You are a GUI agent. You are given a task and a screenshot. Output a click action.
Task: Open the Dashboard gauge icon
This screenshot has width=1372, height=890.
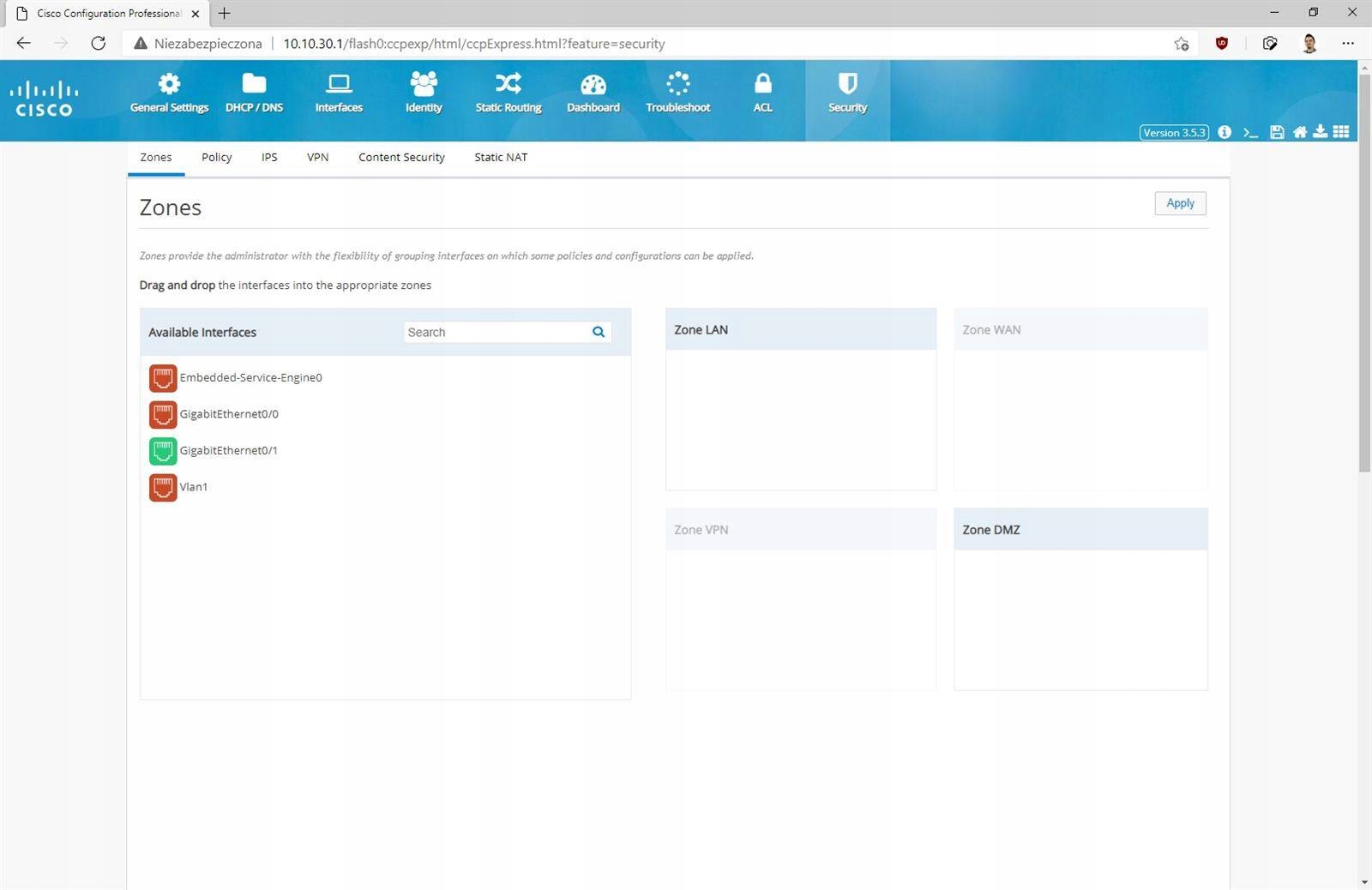593,84
